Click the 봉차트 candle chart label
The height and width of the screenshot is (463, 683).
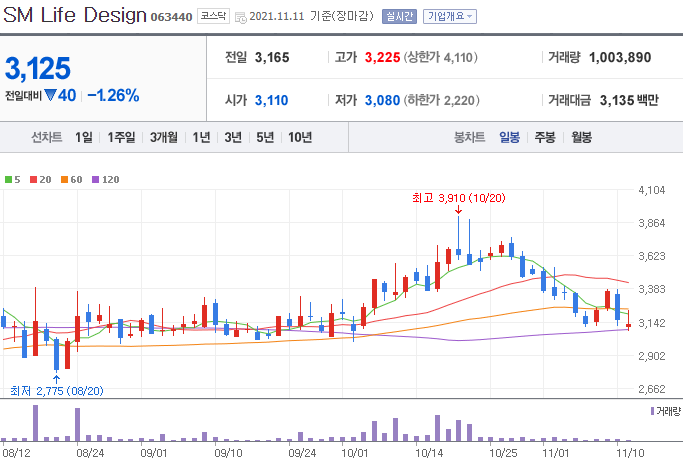pyautogui.click(x=470, y=138)
